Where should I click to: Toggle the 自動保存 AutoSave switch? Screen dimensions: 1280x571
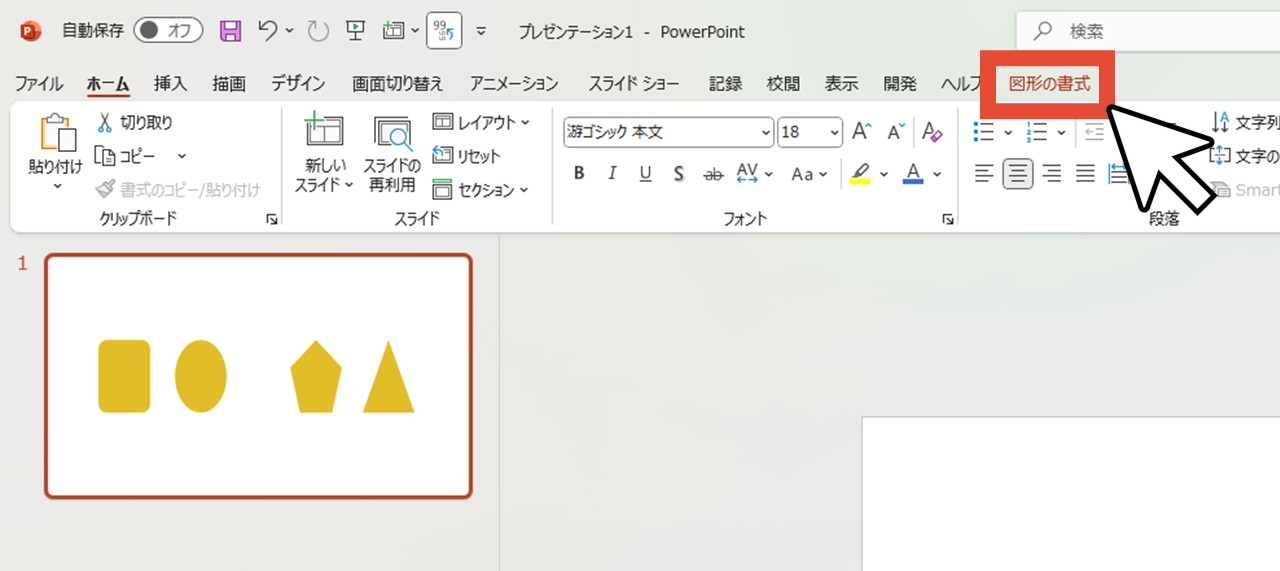(168, 31)
